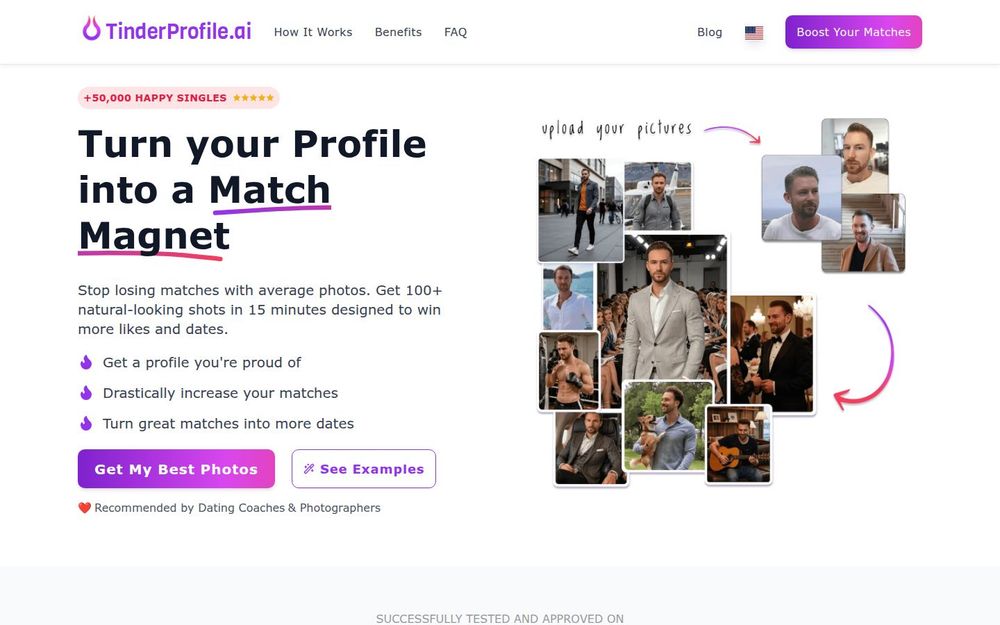This screenshot has height=625, width=1000.
Task: Click the star rating next to happy singles
Action: point(252,97)
